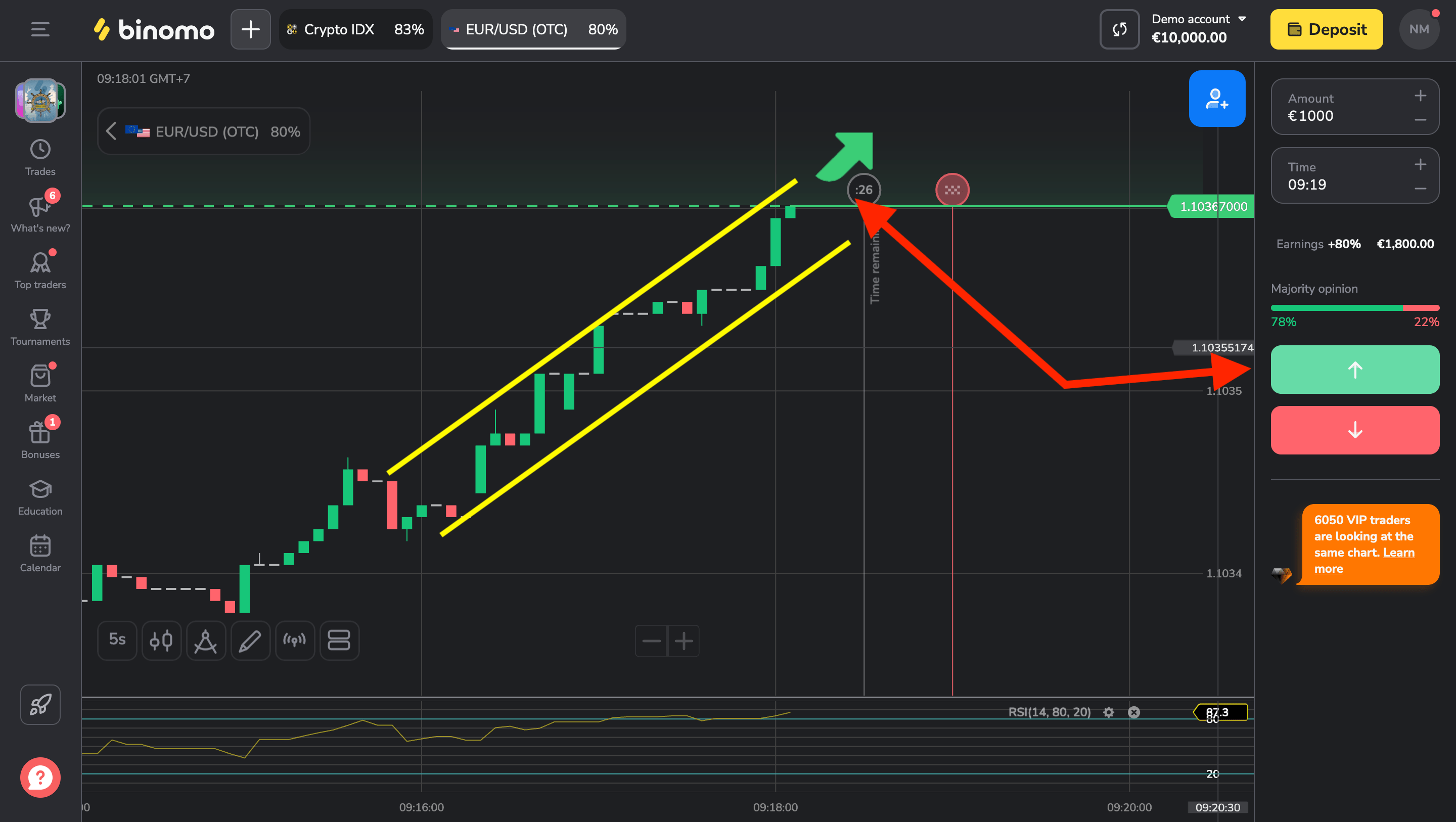Screen dimensions: 1456x822
Task: Click the yellow Deposit button
Action: [1326, 29]
